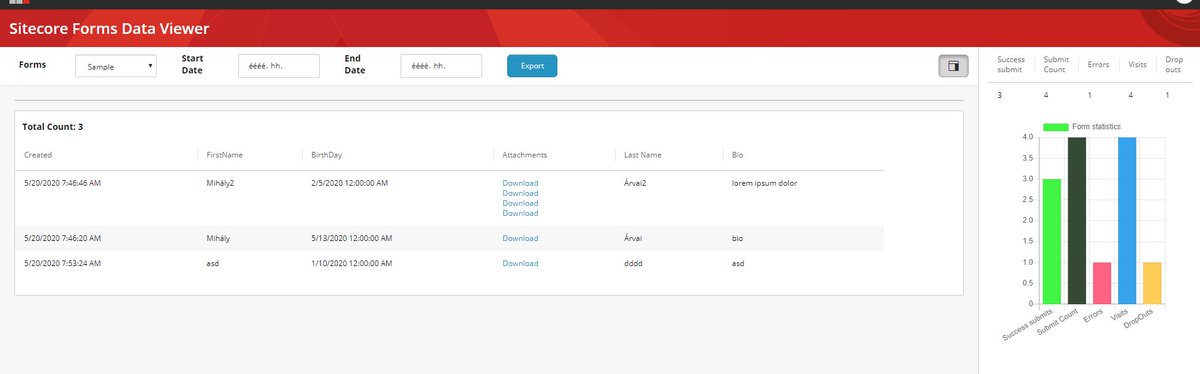1200x374 pixels.
Task: Click the blue Visits bar
Action: (x=1127, y=220)
